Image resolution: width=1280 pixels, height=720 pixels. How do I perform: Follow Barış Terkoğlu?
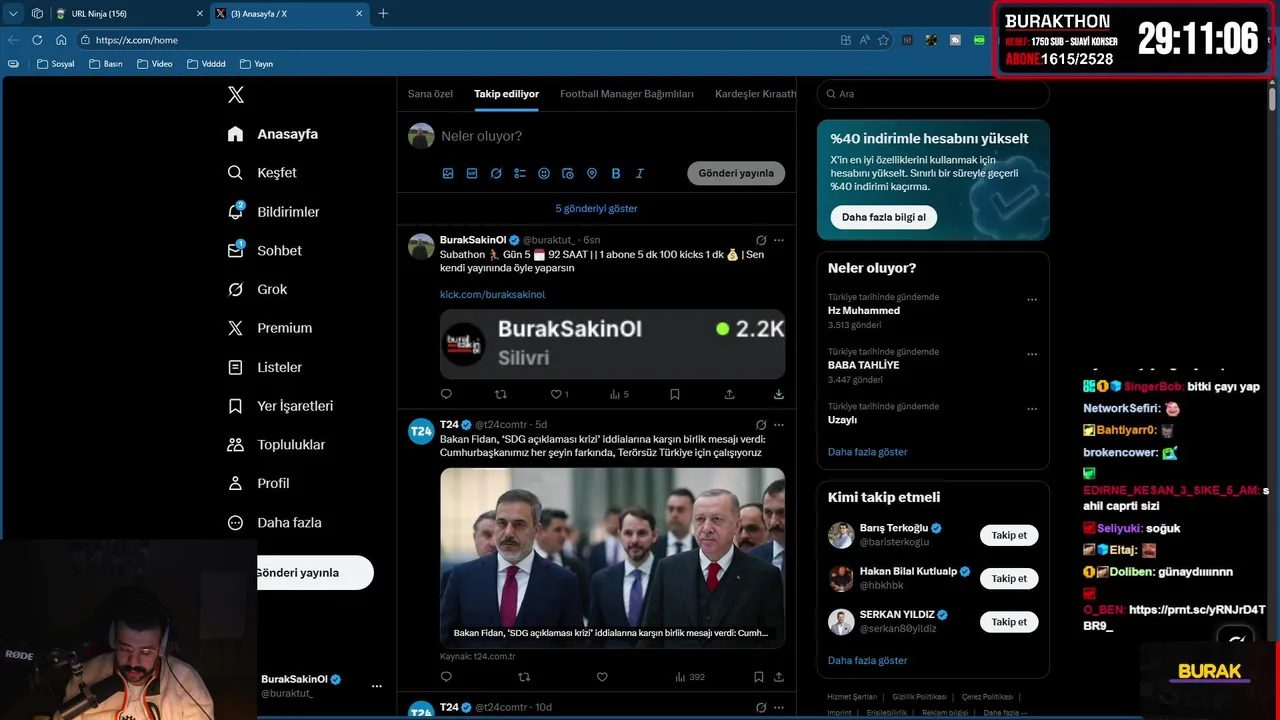coord(1009,535)
